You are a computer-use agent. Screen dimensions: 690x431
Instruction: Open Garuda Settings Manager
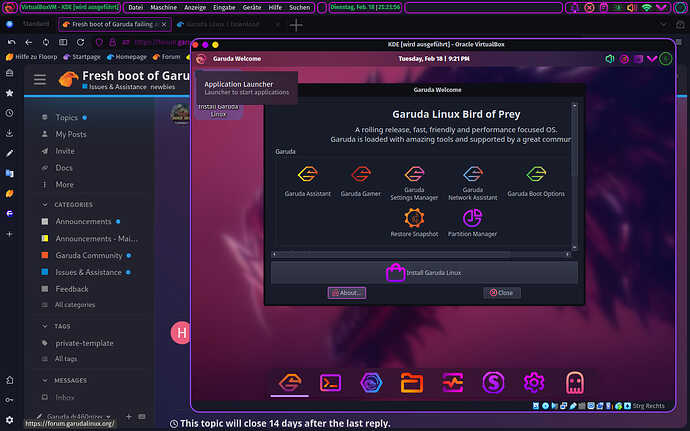[414, 183]
